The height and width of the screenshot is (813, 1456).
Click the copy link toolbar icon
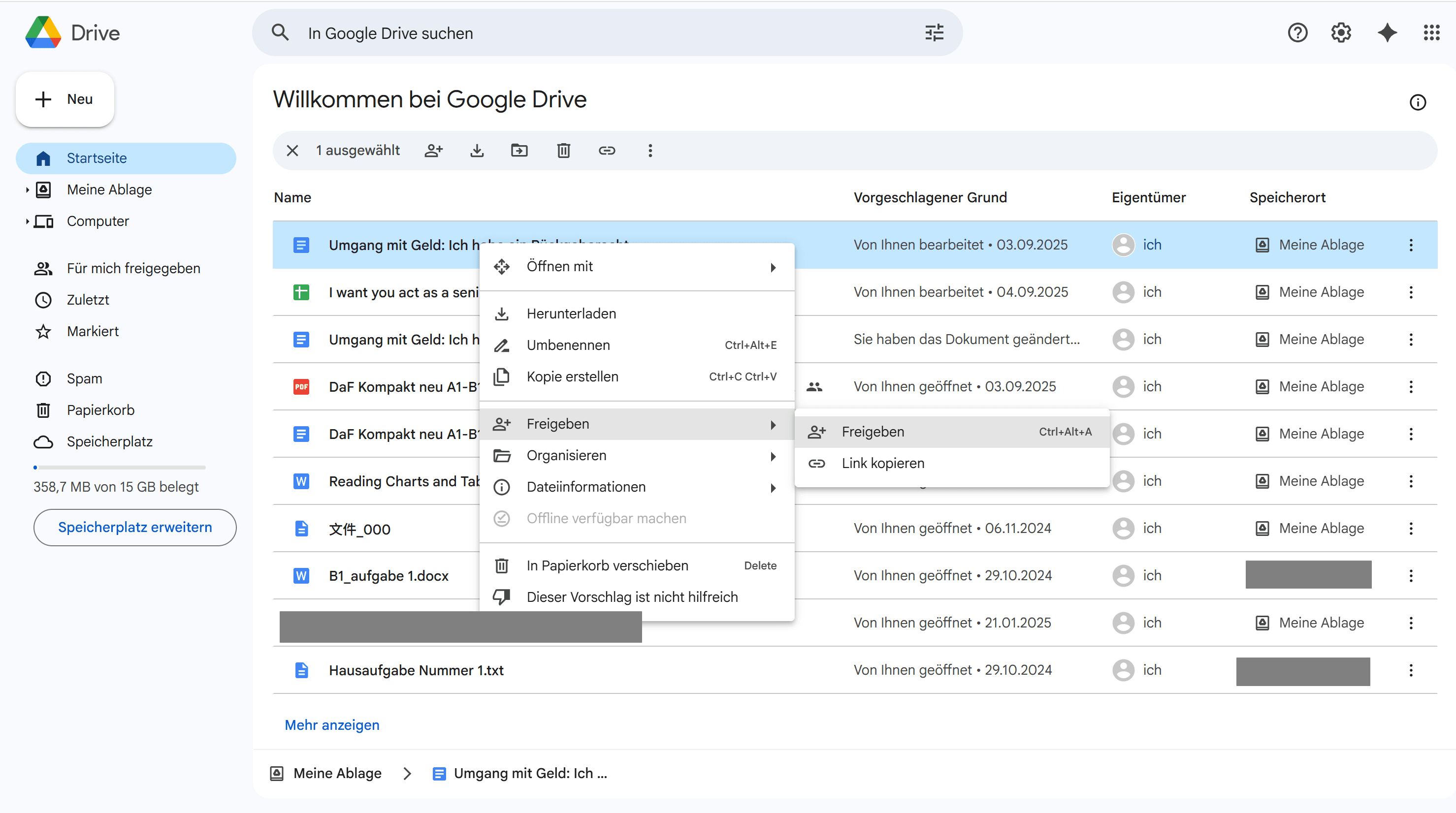tap(607, 150)
